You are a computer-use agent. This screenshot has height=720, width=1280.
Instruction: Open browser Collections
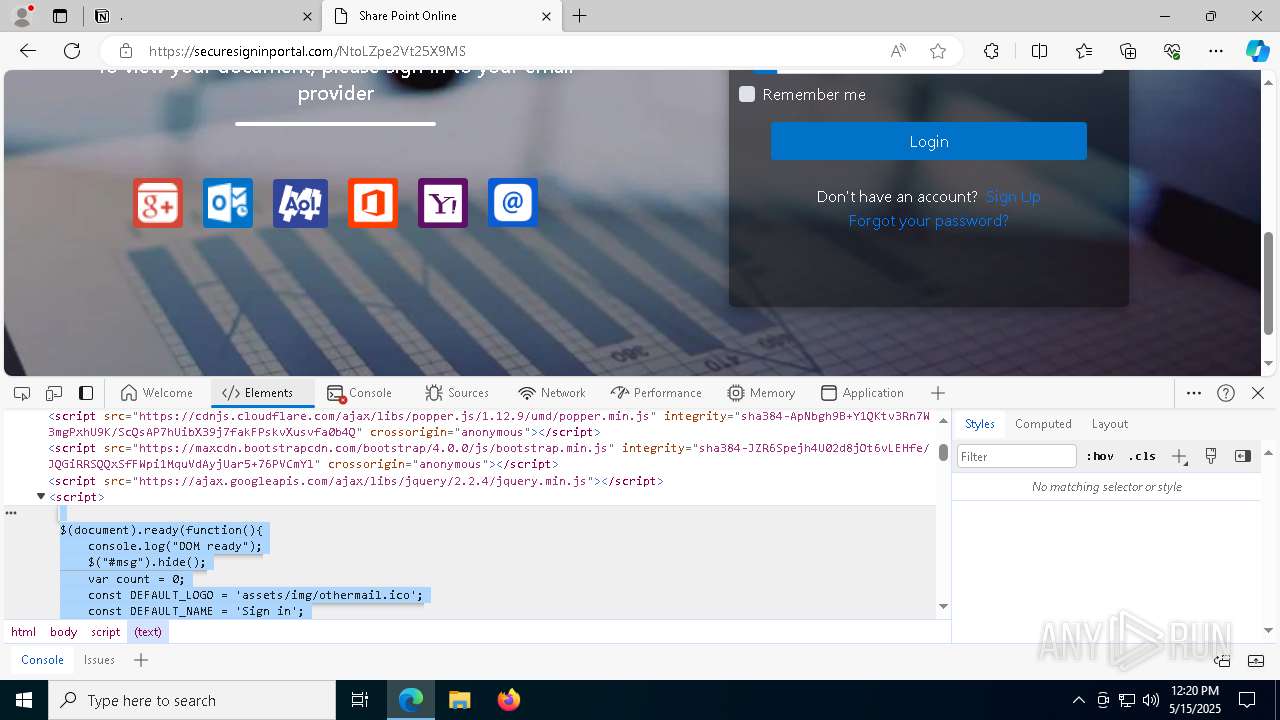pyautogui.click(x=1128, y=51)
